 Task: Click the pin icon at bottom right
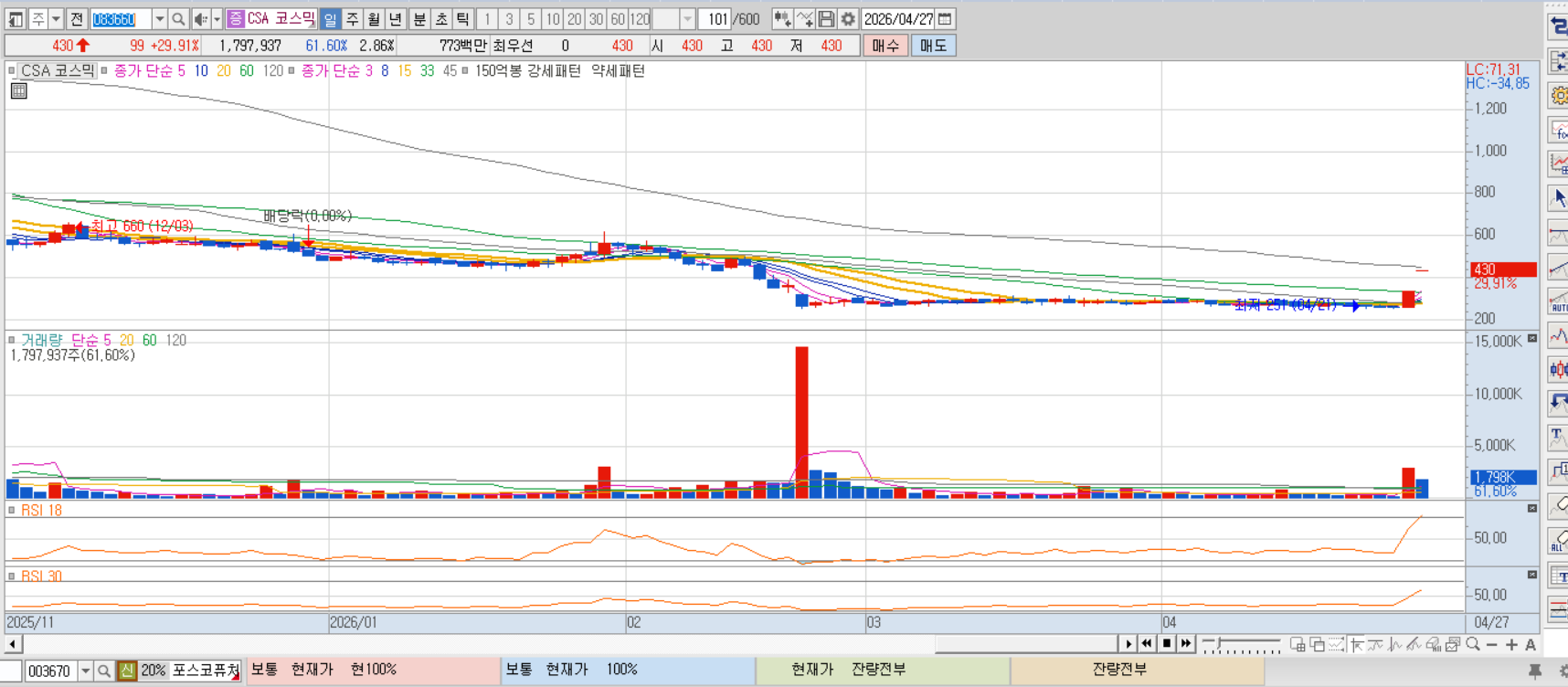(1535, 671)
